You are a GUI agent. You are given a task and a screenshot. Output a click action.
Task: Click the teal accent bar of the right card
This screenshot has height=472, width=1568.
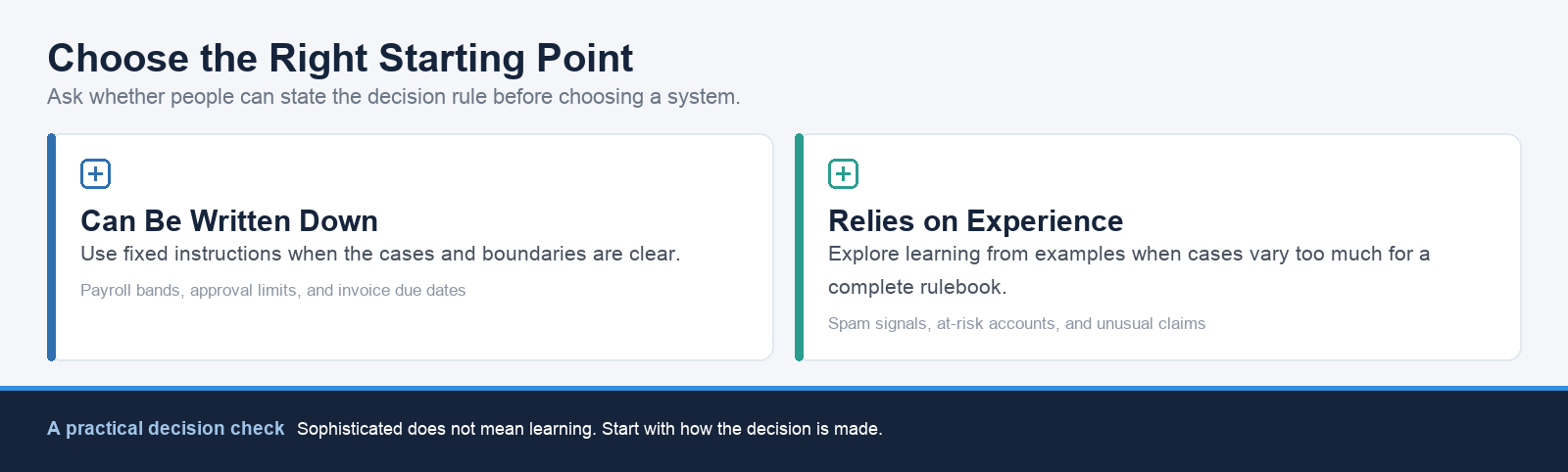(x=800, y=247)
